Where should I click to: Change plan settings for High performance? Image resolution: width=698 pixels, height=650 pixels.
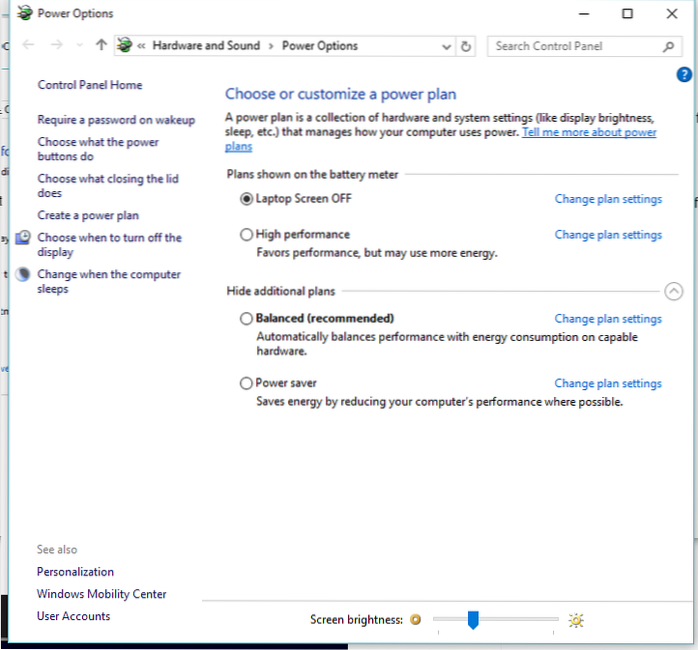pyautogui.click(x=608, y=235)
